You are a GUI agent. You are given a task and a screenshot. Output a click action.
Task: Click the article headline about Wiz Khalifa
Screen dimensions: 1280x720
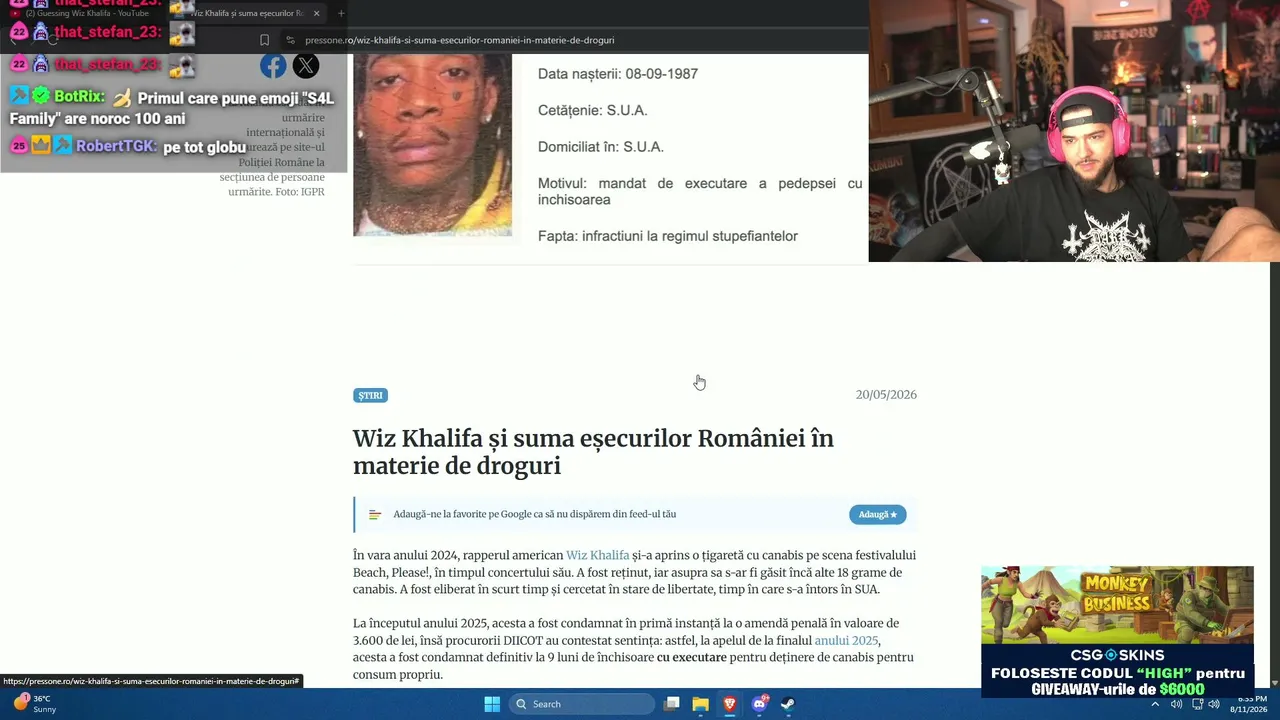point(593,452)
